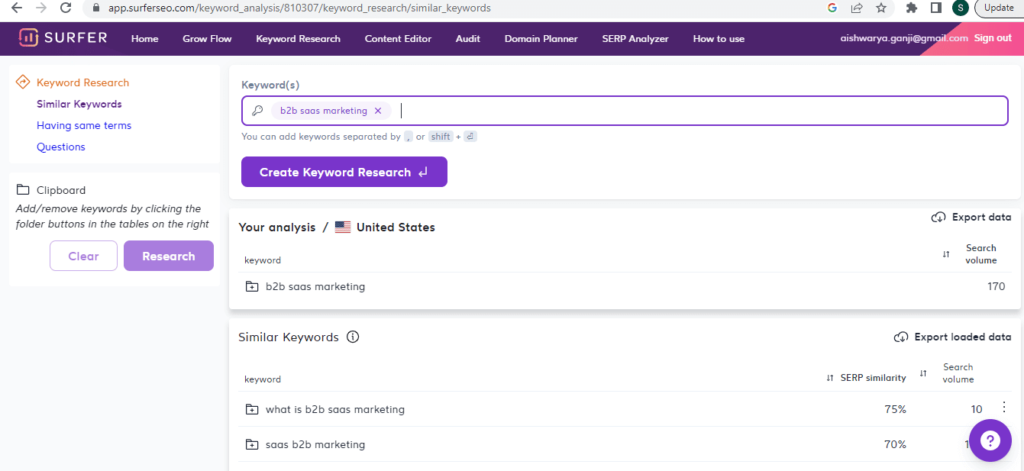Open the profile avatar S
Image resolution: width=1024 pixels, height=471 pixels.
coord(959,8)
